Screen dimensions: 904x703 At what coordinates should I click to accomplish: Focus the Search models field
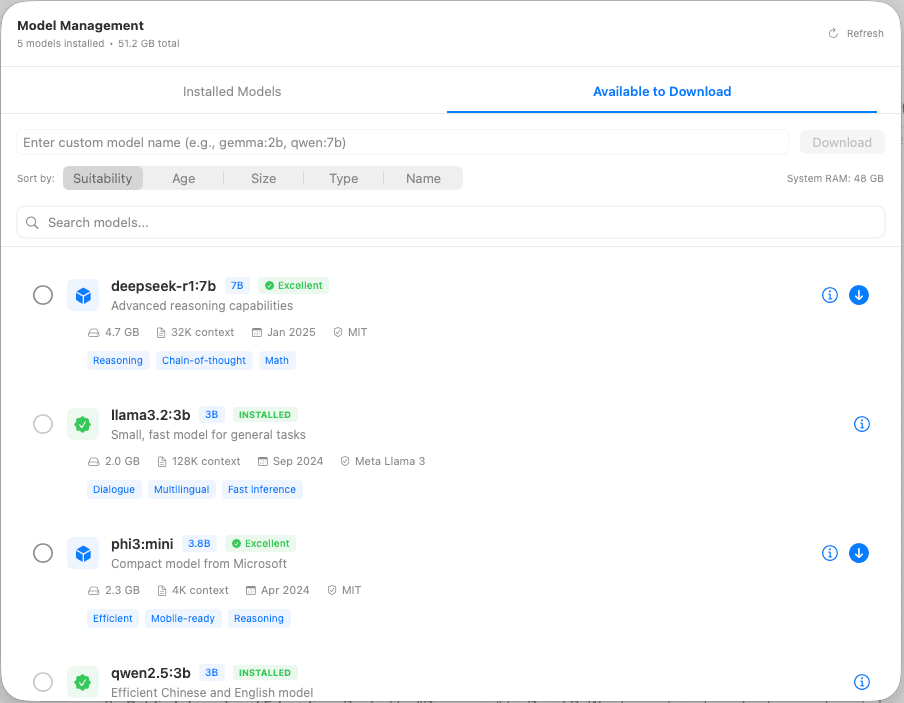click(451, 223)
